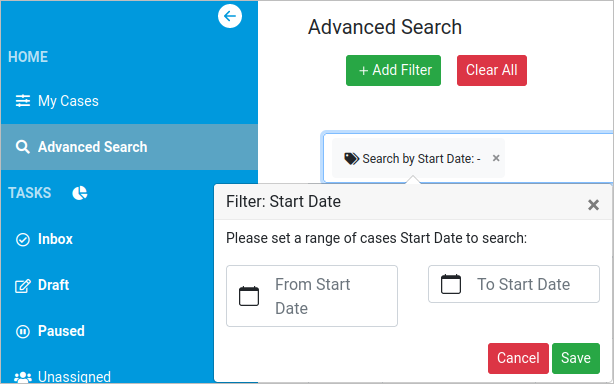Click the Paused pause-circle icon
Screen dimensions: 614x384
point(23,332)
